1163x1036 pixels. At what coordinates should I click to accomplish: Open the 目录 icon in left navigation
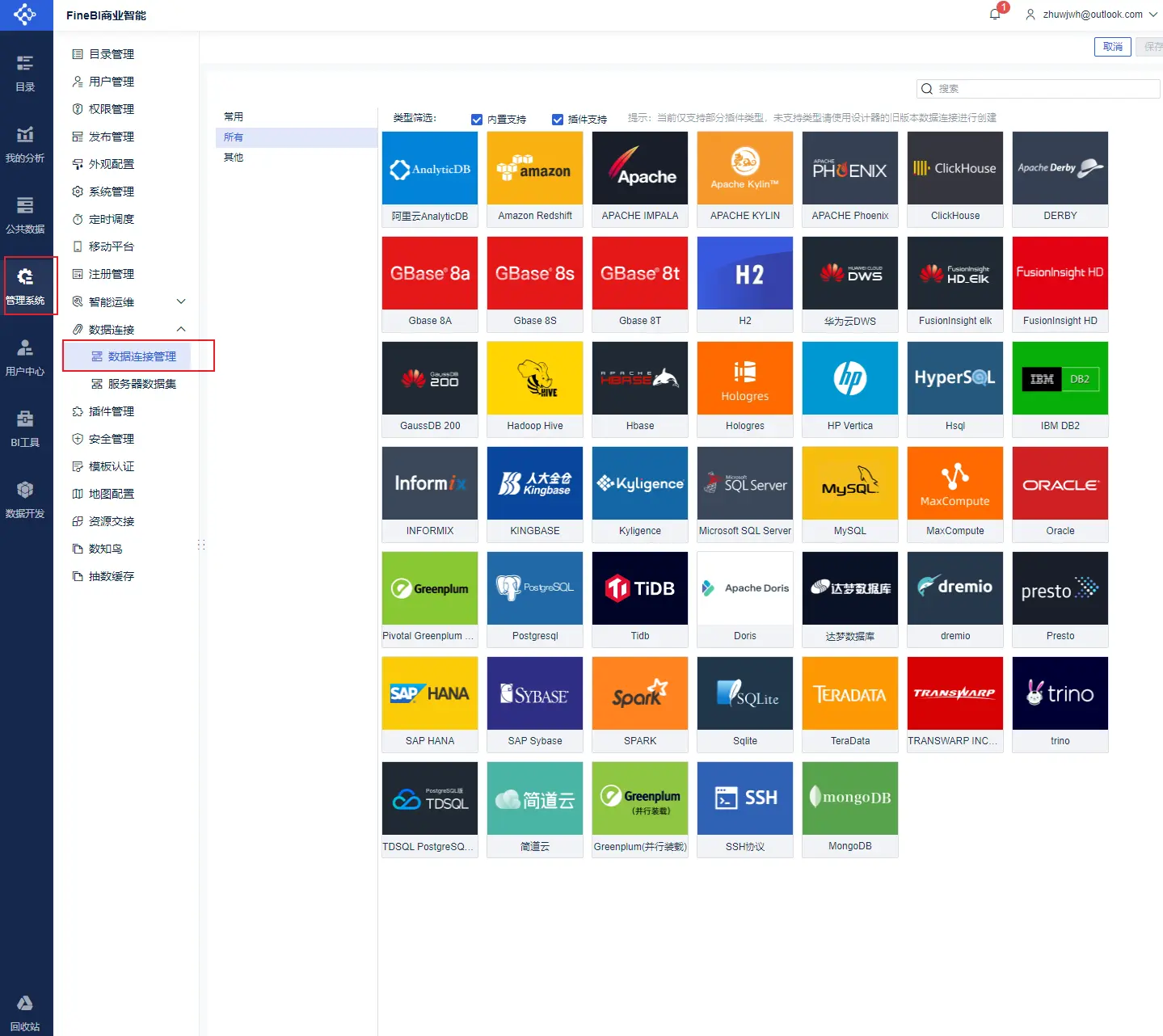(x=25, y=73)
